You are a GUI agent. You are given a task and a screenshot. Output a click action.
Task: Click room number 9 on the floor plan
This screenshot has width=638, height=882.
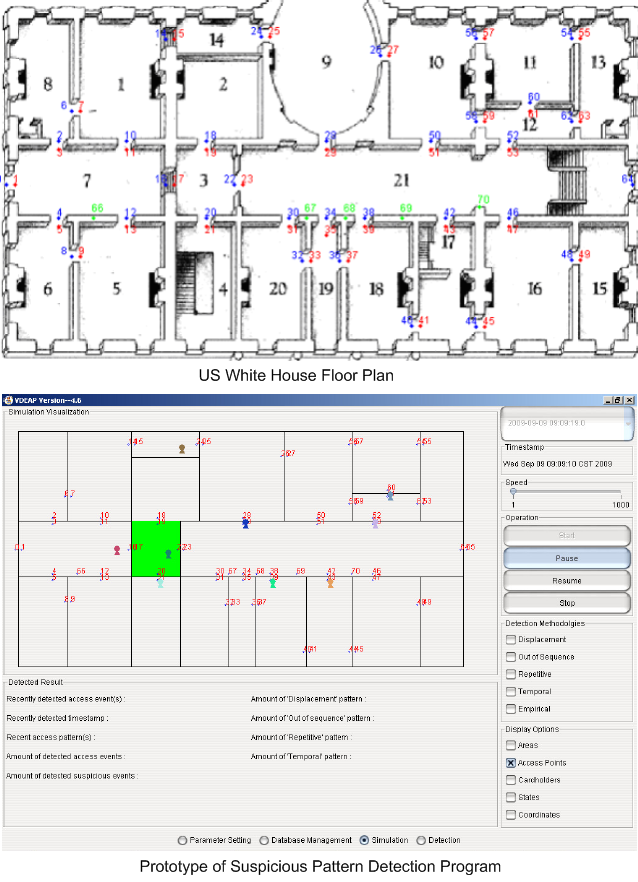coord(326,61)
